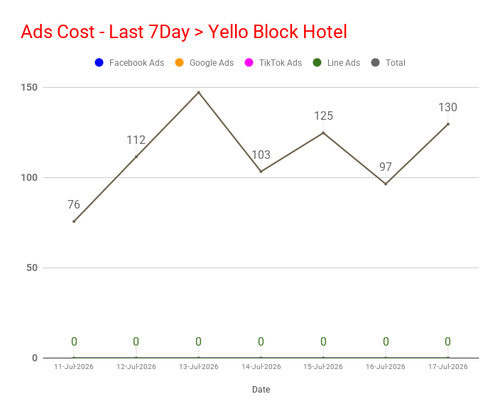Click the green Line Ads legend dot

(x=317, y=63)
